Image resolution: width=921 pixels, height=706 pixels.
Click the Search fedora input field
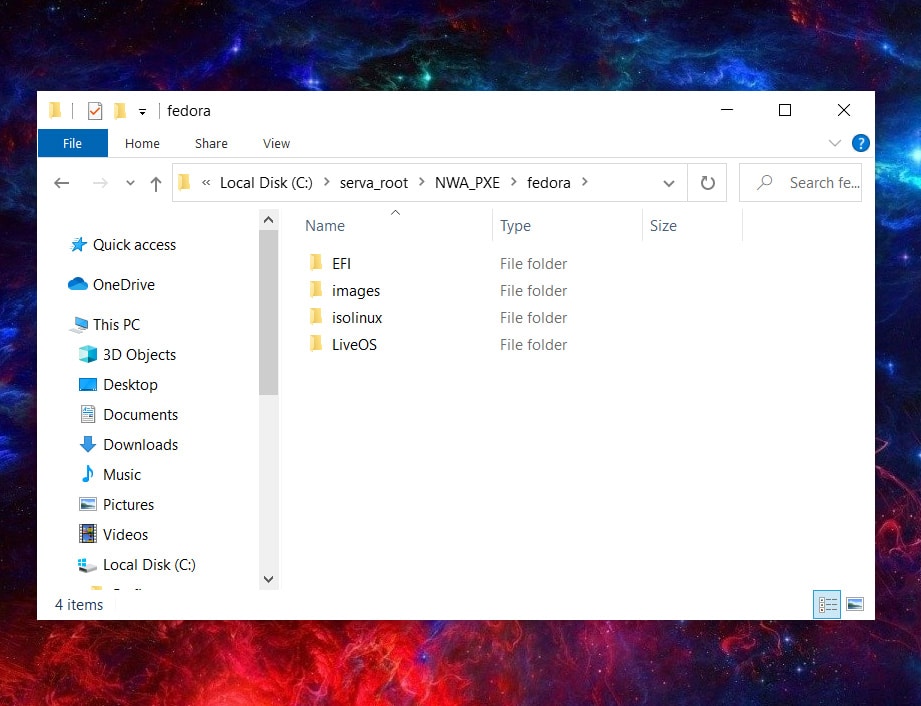point(801,183)
